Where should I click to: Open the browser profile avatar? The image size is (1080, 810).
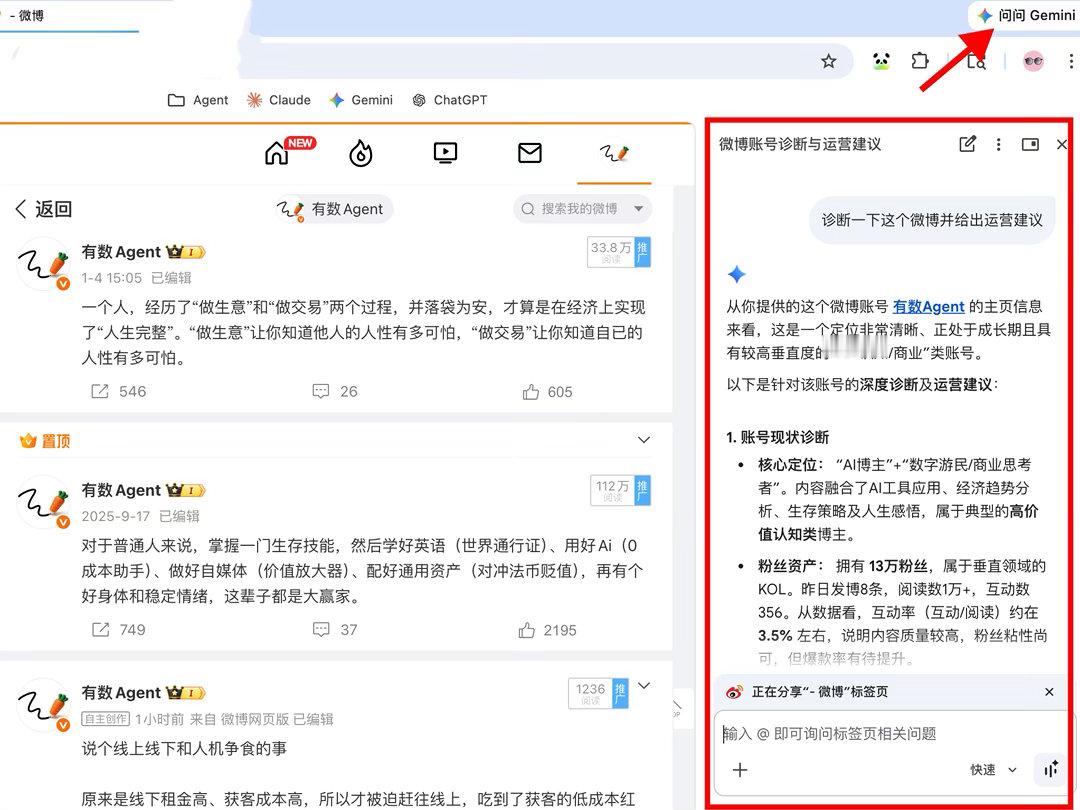click(1033, 61)
